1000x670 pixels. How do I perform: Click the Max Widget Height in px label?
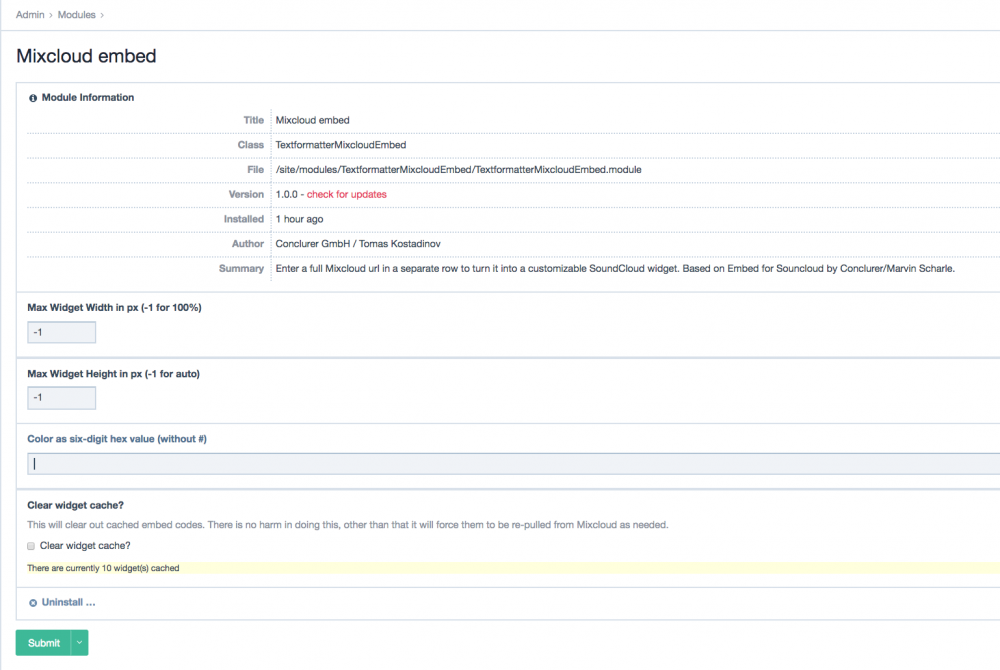click(114, 374)
